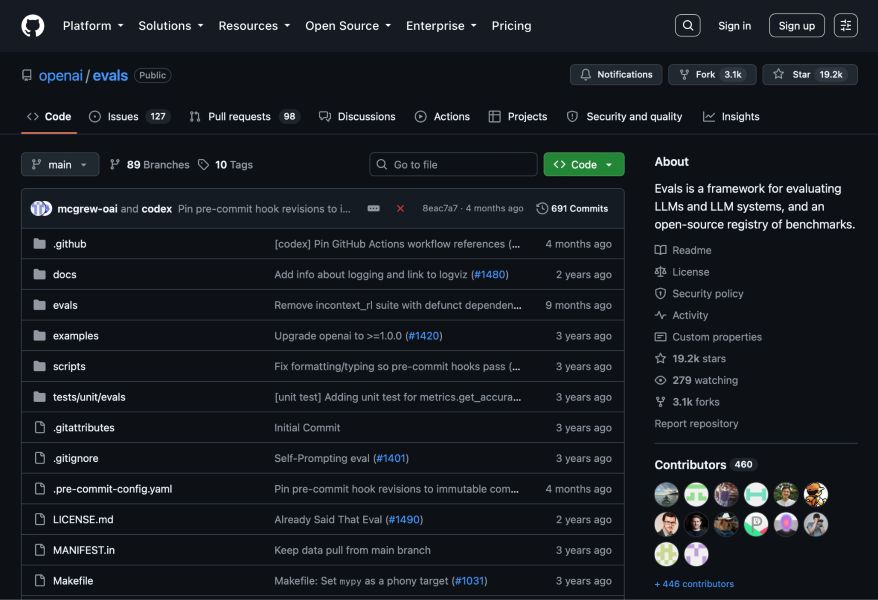Star the openai/evals repository

810,74
